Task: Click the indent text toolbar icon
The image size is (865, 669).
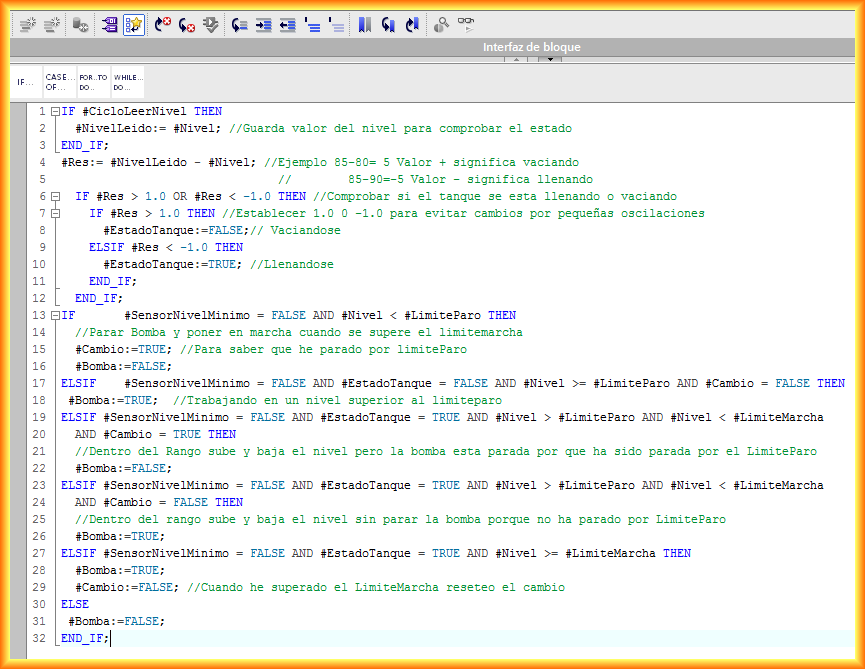Action: (264, 24)
